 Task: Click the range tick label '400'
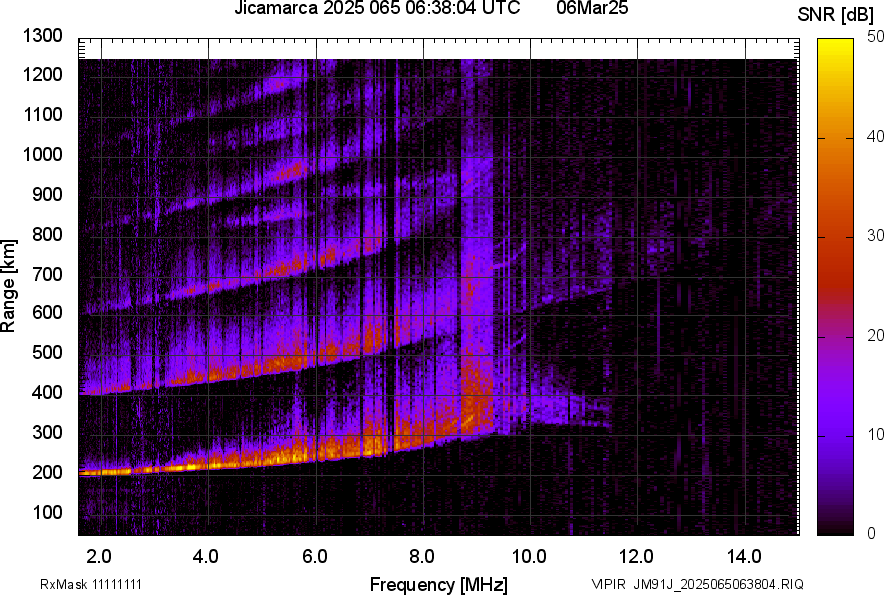tap(47, 393)
